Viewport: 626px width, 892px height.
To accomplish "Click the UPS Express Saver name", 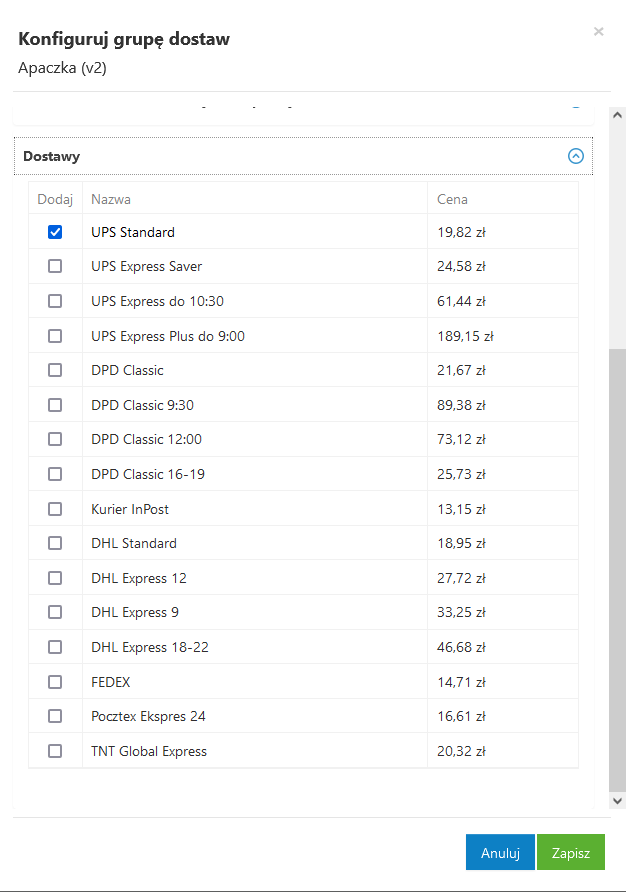I will pos(146,266).
